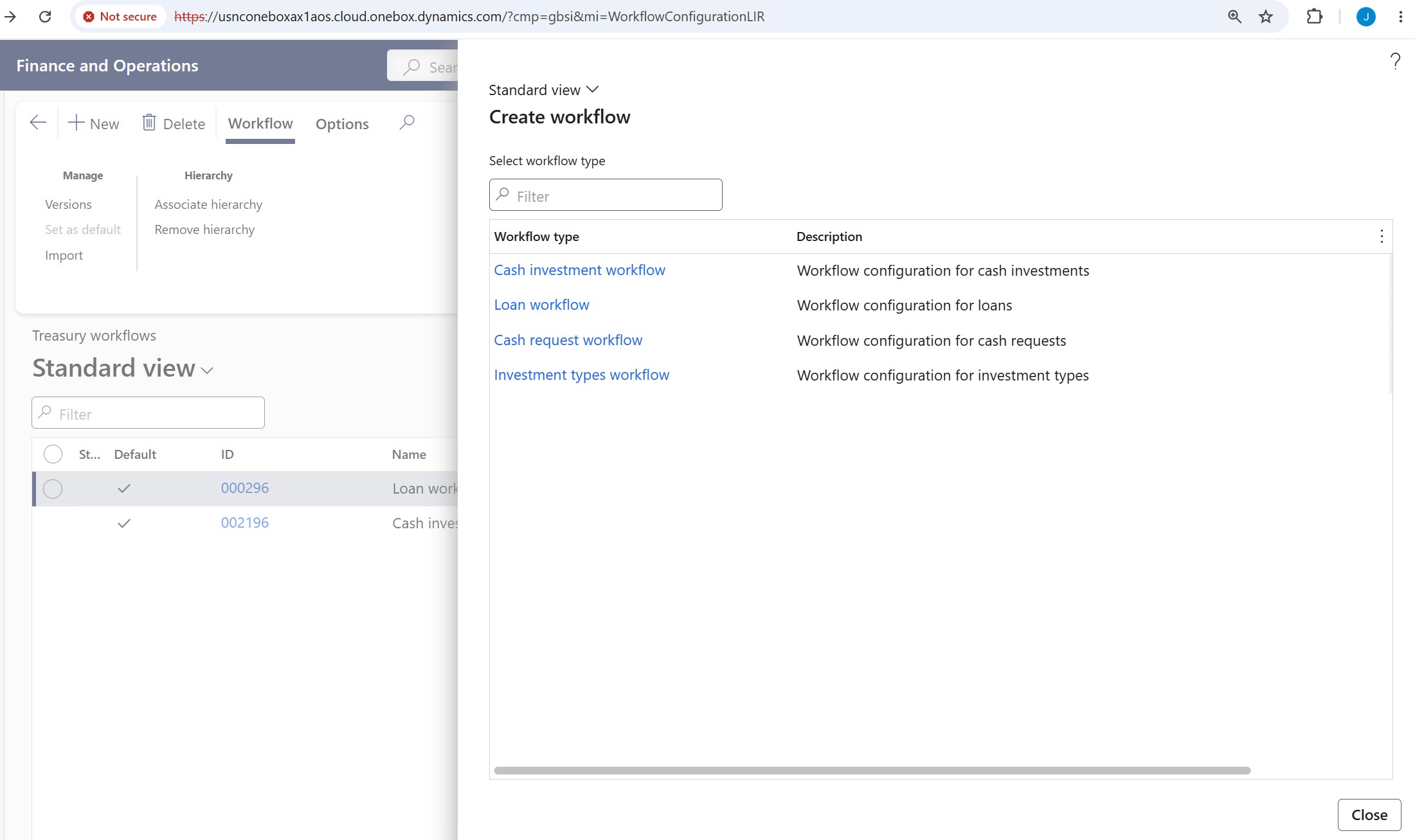Viewport: 1415px width, 840px height.
Task: Switch to the Options tab
Action: point(342,124)
